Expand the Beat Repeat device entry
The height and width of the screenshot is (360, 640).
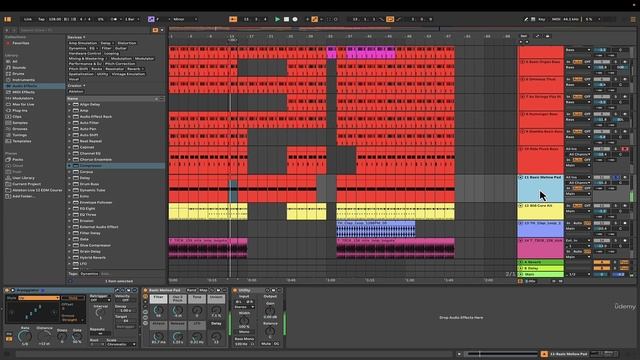70,141
